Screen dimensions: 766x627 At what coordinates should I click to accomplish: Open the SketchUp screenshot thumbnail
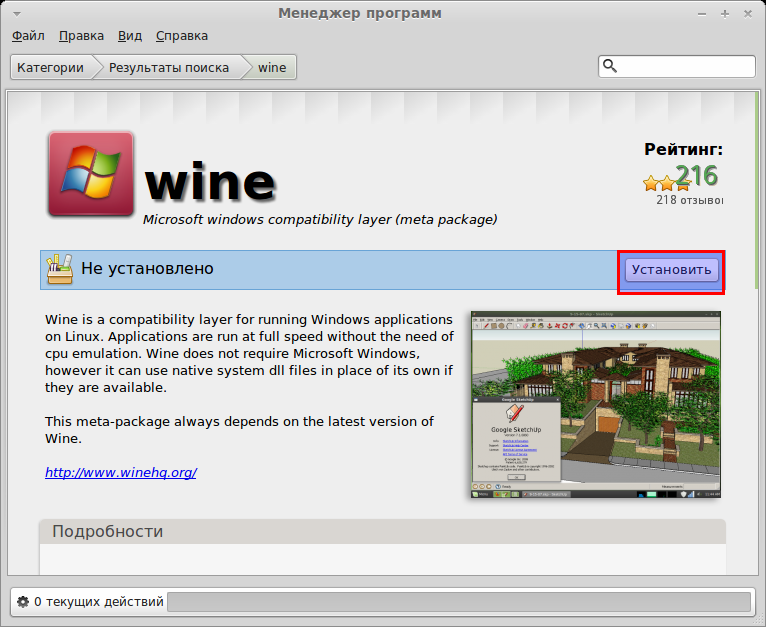[596, 404]
